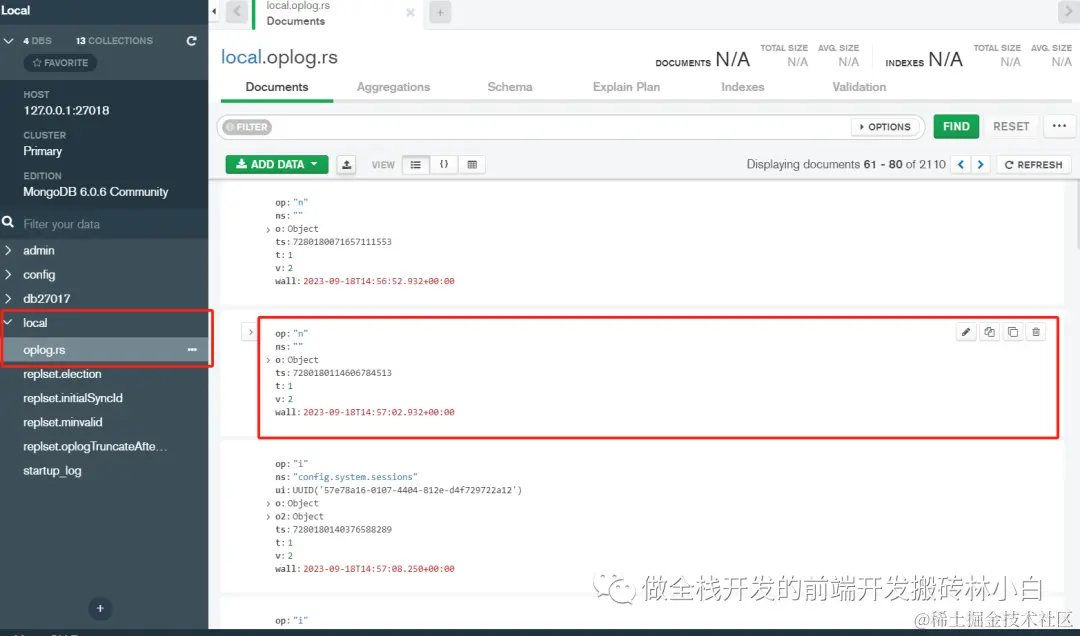Collapse the 4 DBS connection chevron

coord(8,41)
